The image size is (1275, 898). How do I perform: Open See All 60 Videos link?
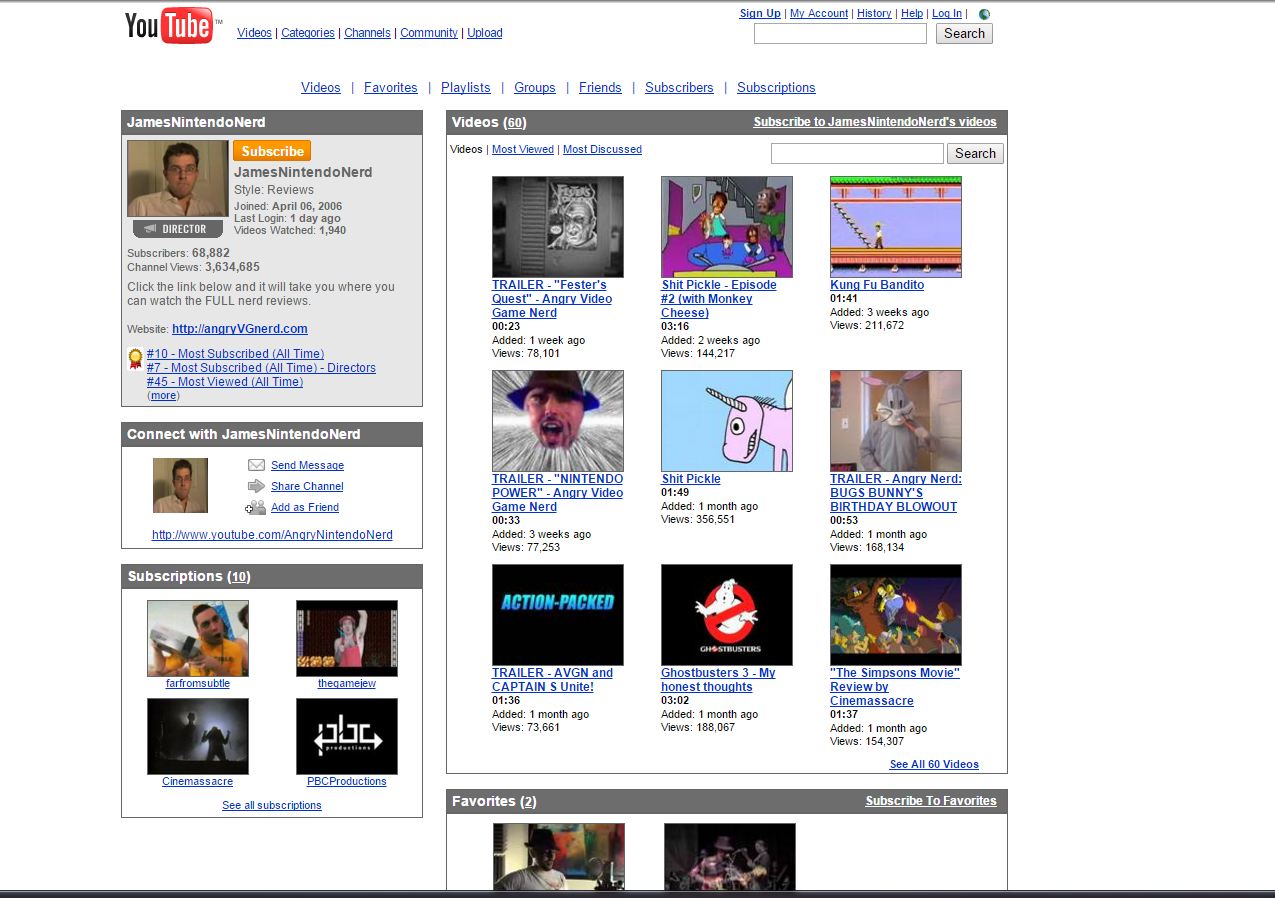(934, 765)
